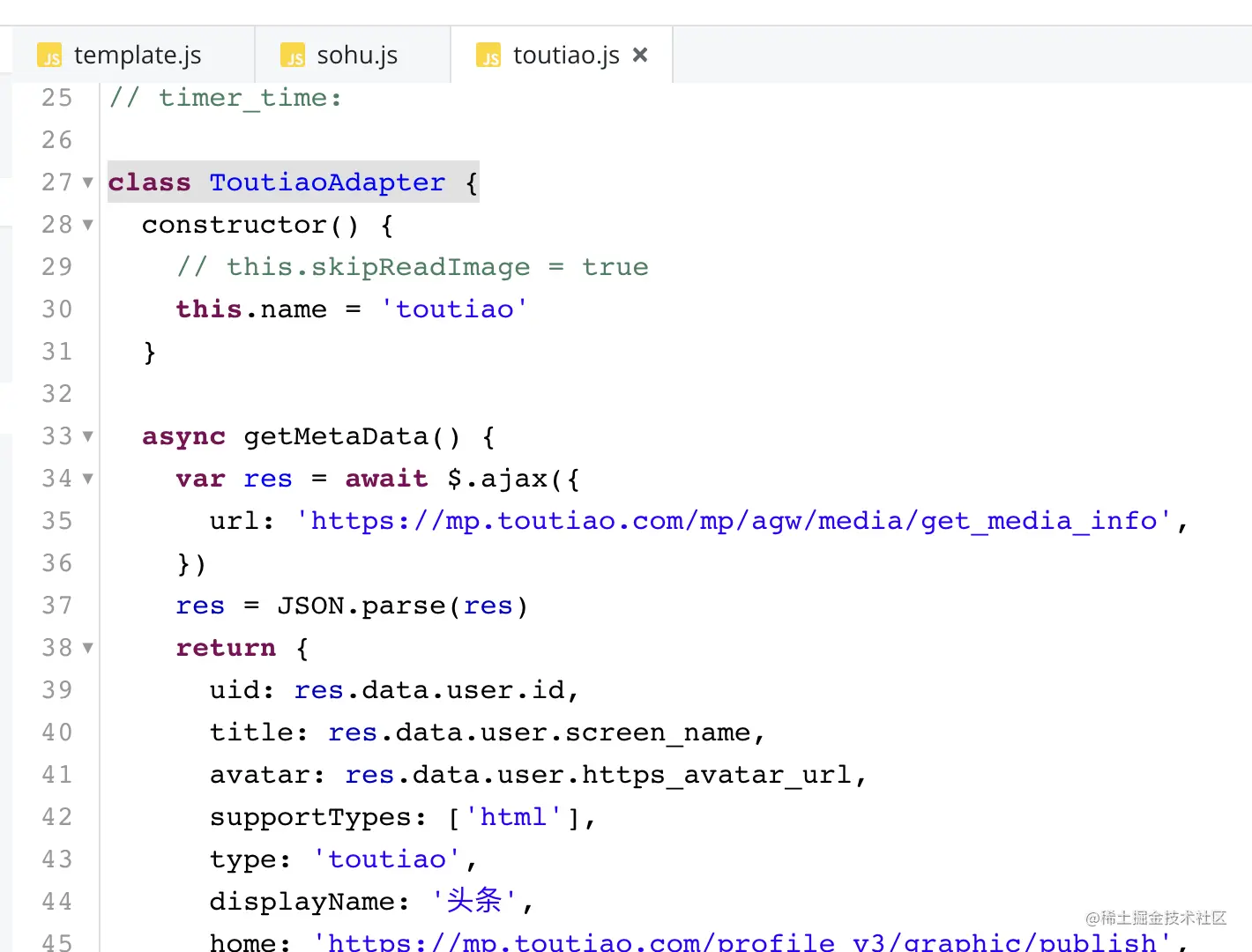This screenshot has height=952, width=1252.
Task: Click the JS file icon on toutiao.js tab
Action: tap(488, 56)
